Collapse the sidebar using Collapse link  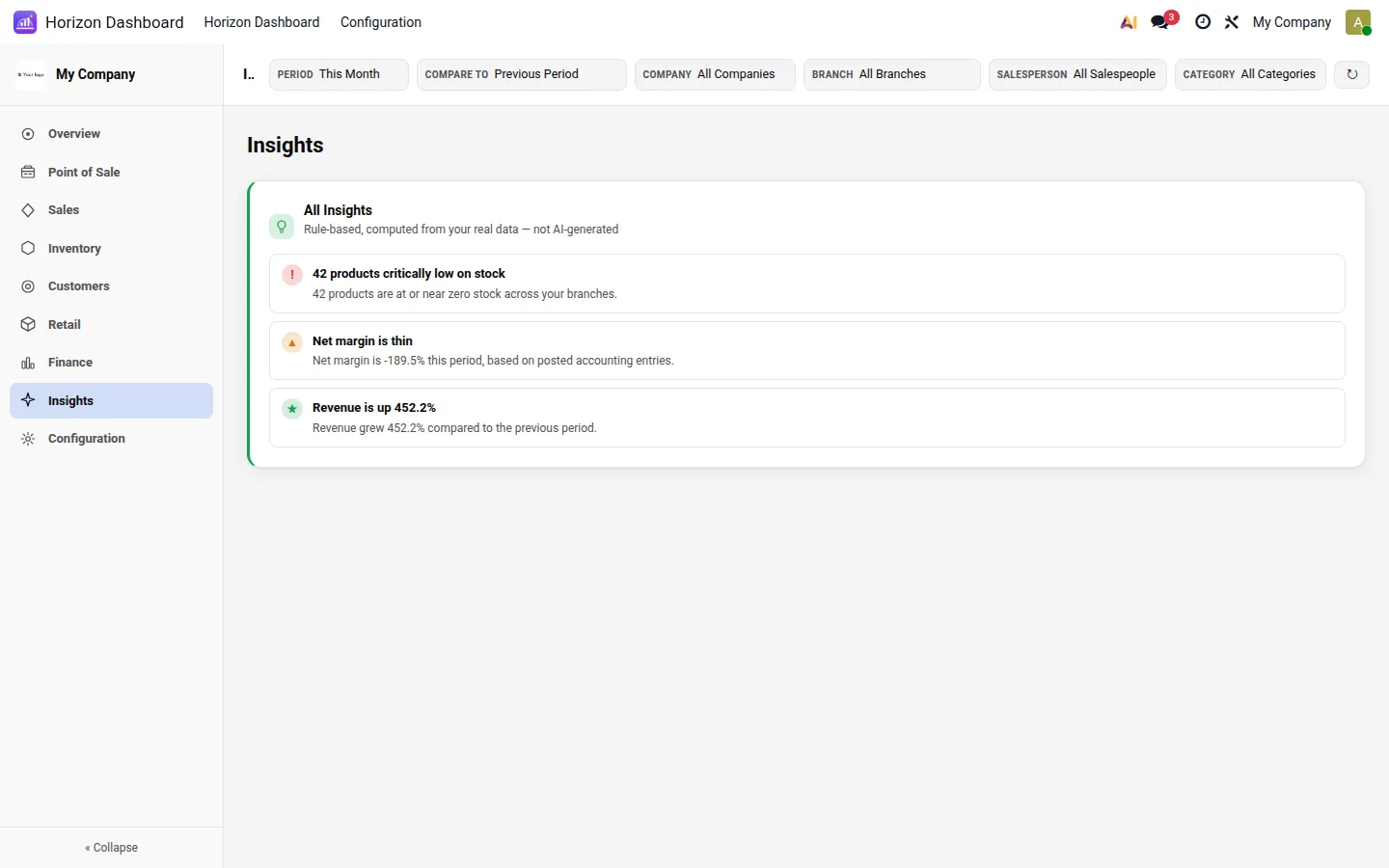[x=111, y=848]
